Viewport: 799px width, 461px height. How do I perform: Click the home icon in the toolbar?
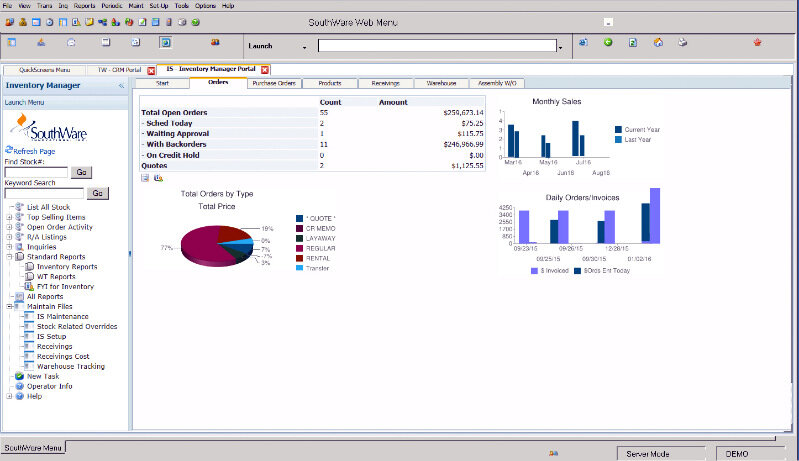[x=658, y=43]
